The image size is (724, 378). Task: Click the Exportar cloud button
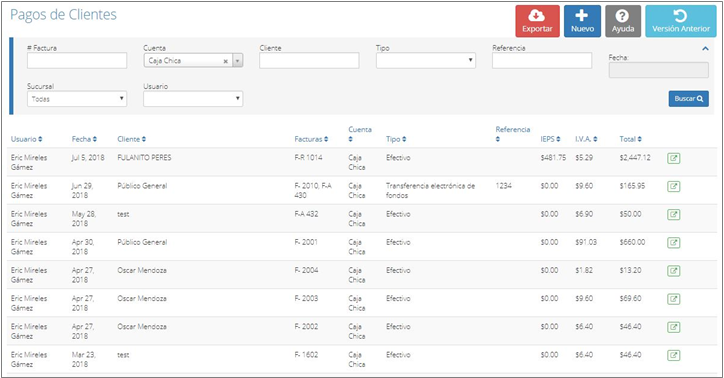[537, 21]
